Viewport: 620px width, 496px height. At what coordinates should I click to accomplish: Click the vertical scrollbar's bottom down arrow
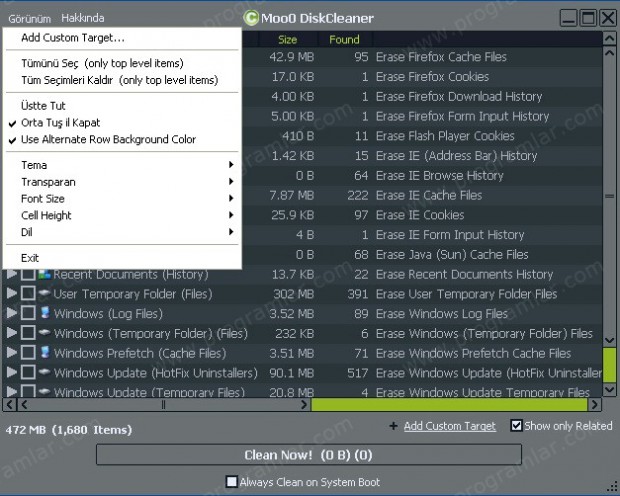click(x=609, y=390)
